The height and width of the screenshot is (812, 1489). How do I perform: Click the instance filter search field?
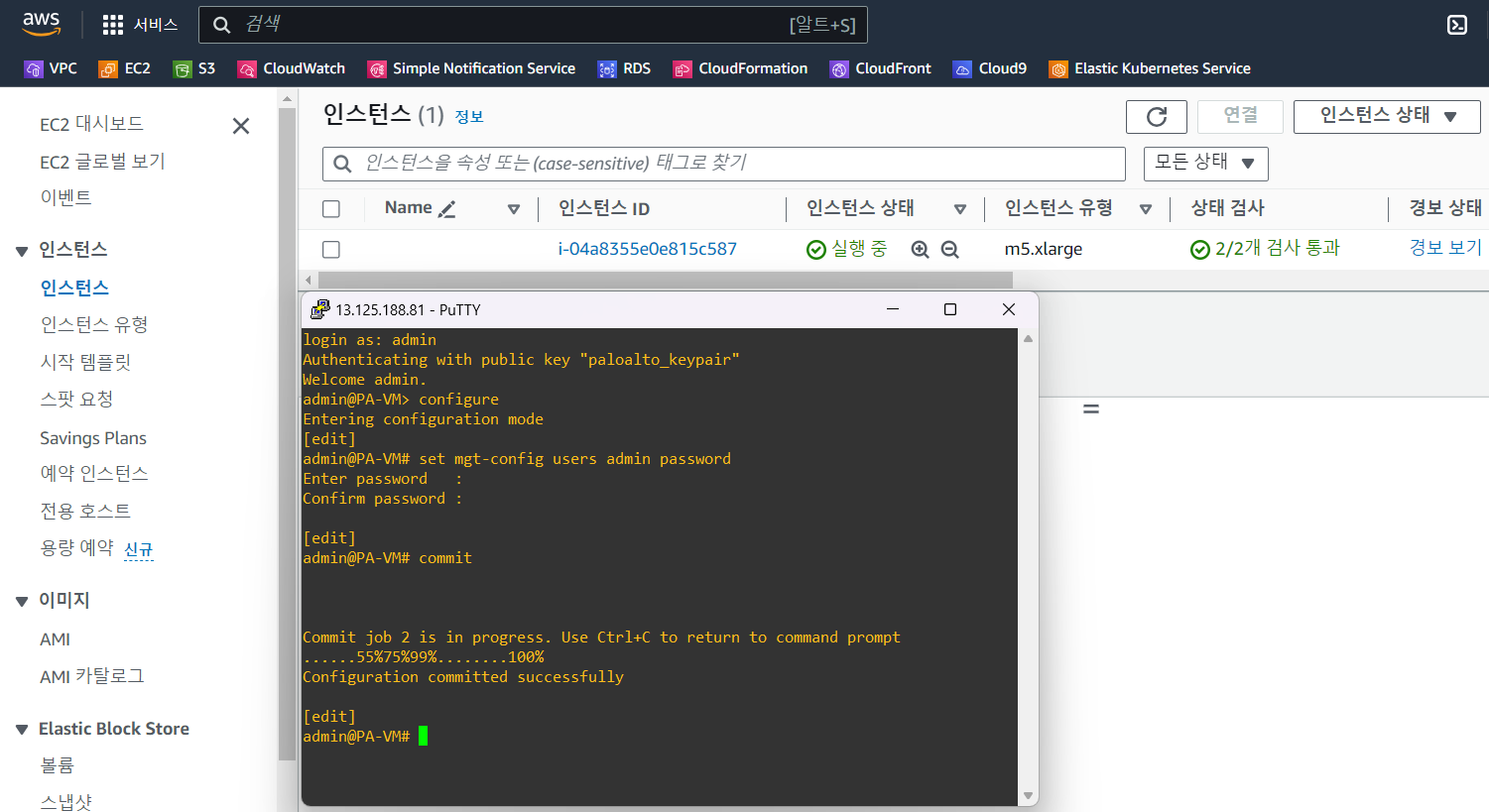tap(724, 164)
